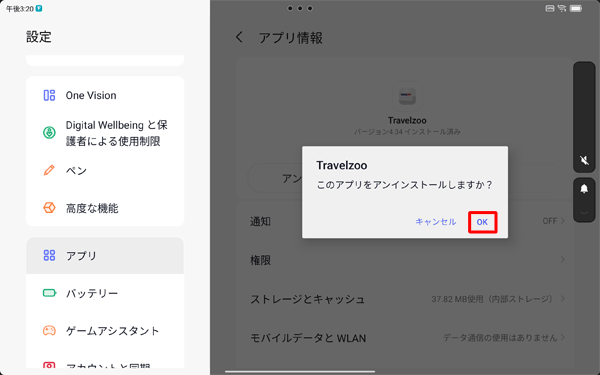This screenshot has width=600, height=375.
Task: Click the battery icon beside バッテリー
Action: (x=49, y=293)
